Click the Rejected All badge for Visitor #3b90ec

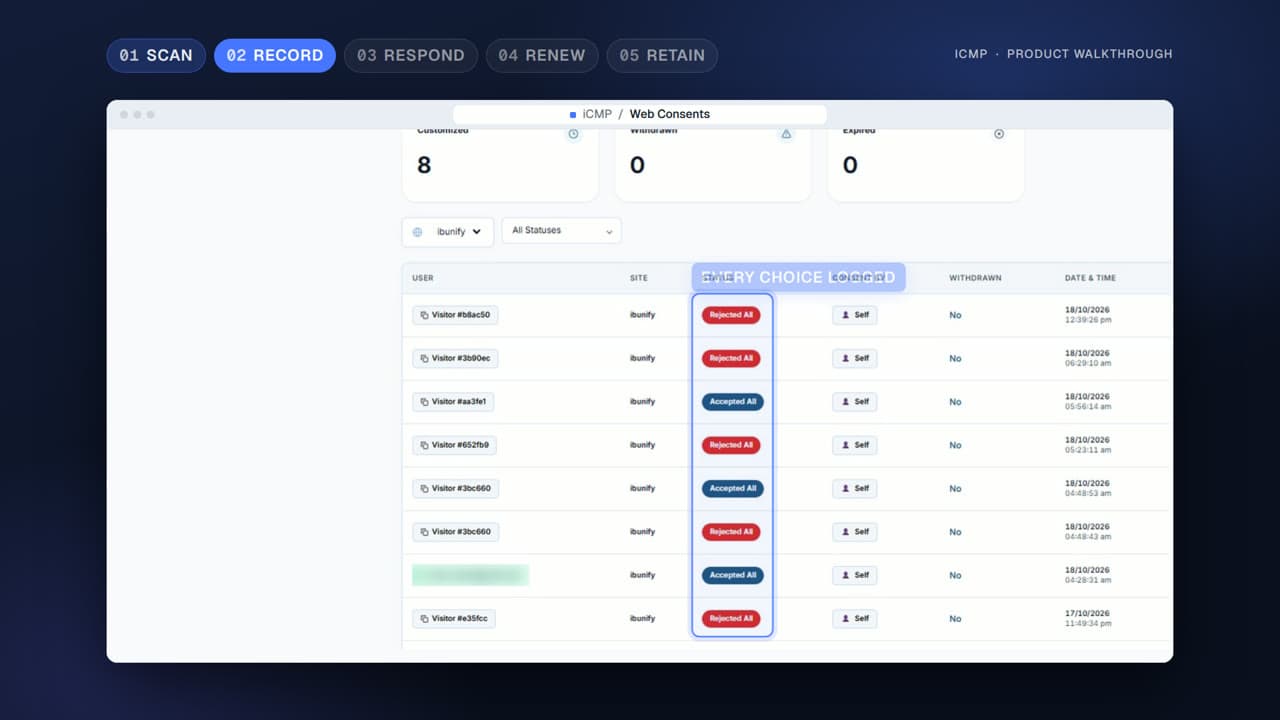tap(731, 358)
